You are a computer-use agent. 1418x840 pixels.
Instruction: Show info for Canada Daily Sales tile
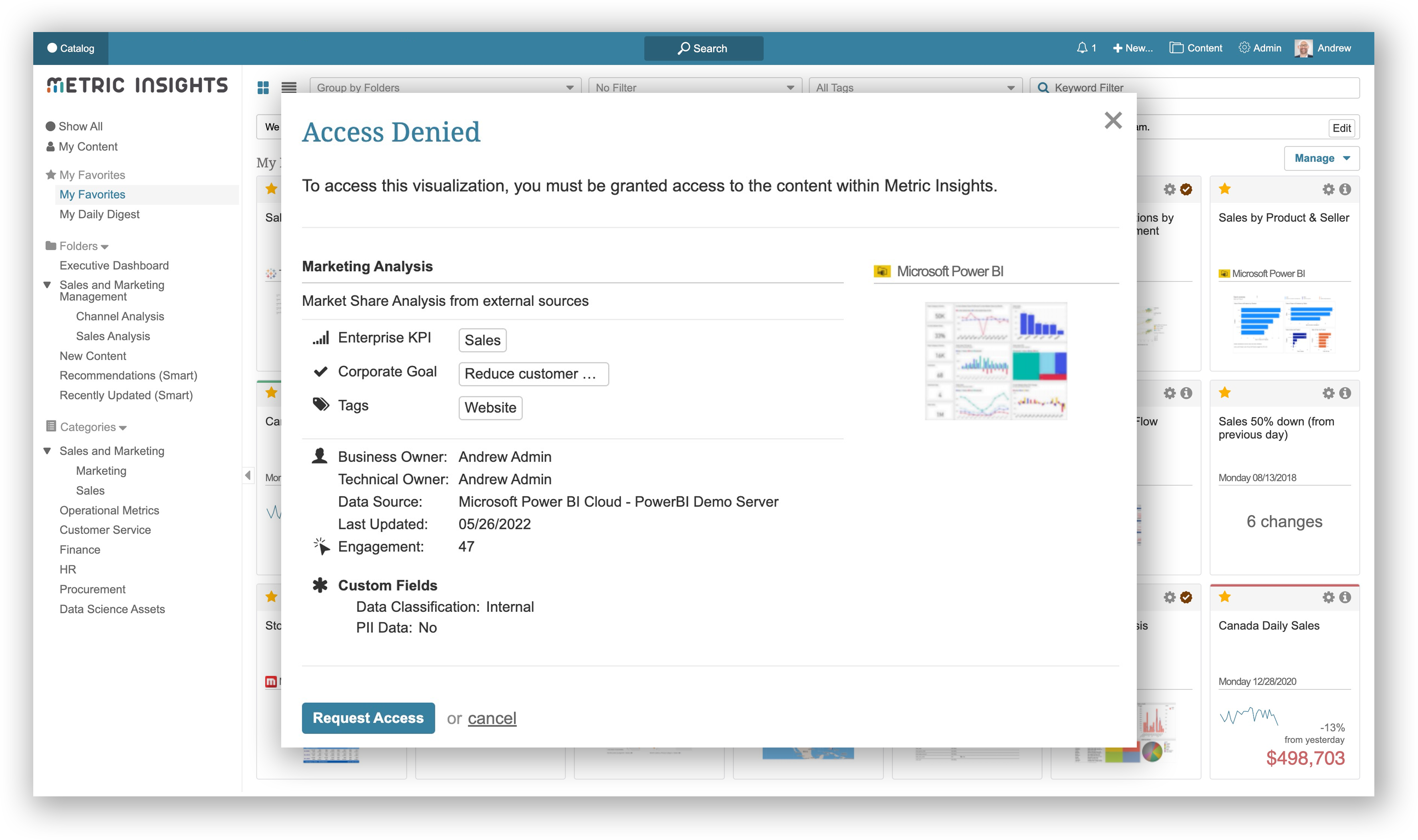(x=1345, y=597)
